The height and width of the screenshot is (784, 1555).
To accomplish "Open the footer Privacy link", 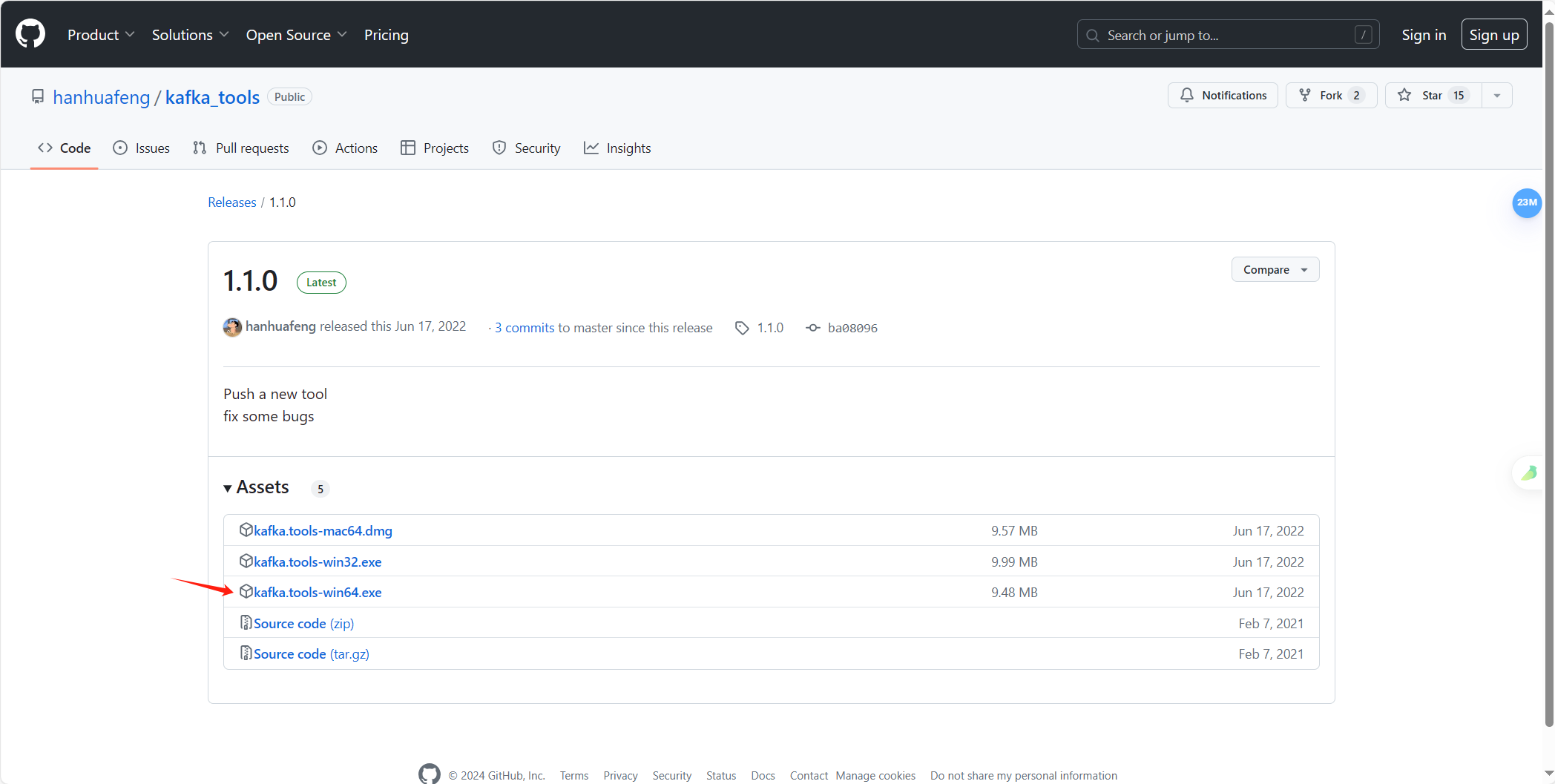I will pos(620,775).
